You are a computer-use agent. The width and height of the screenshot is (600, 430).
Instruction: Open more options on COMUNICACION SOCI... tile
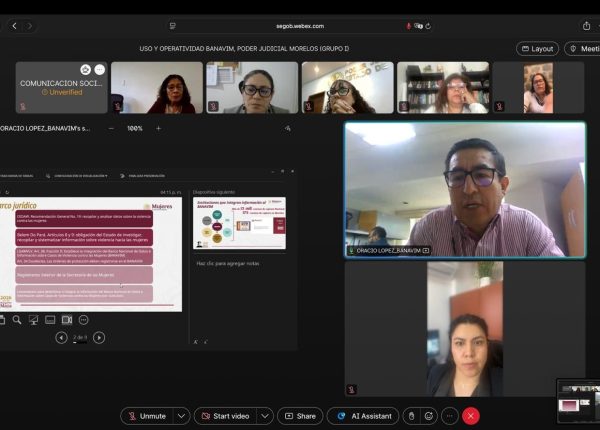click(99, 70)
